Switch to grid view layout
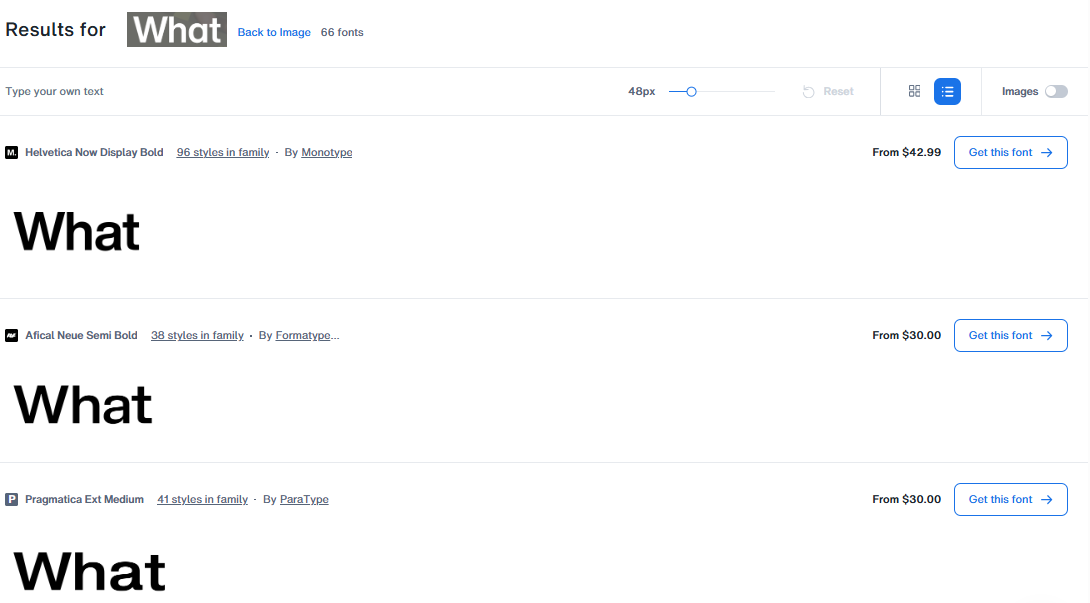The image size is (1090, 603). 914,91
